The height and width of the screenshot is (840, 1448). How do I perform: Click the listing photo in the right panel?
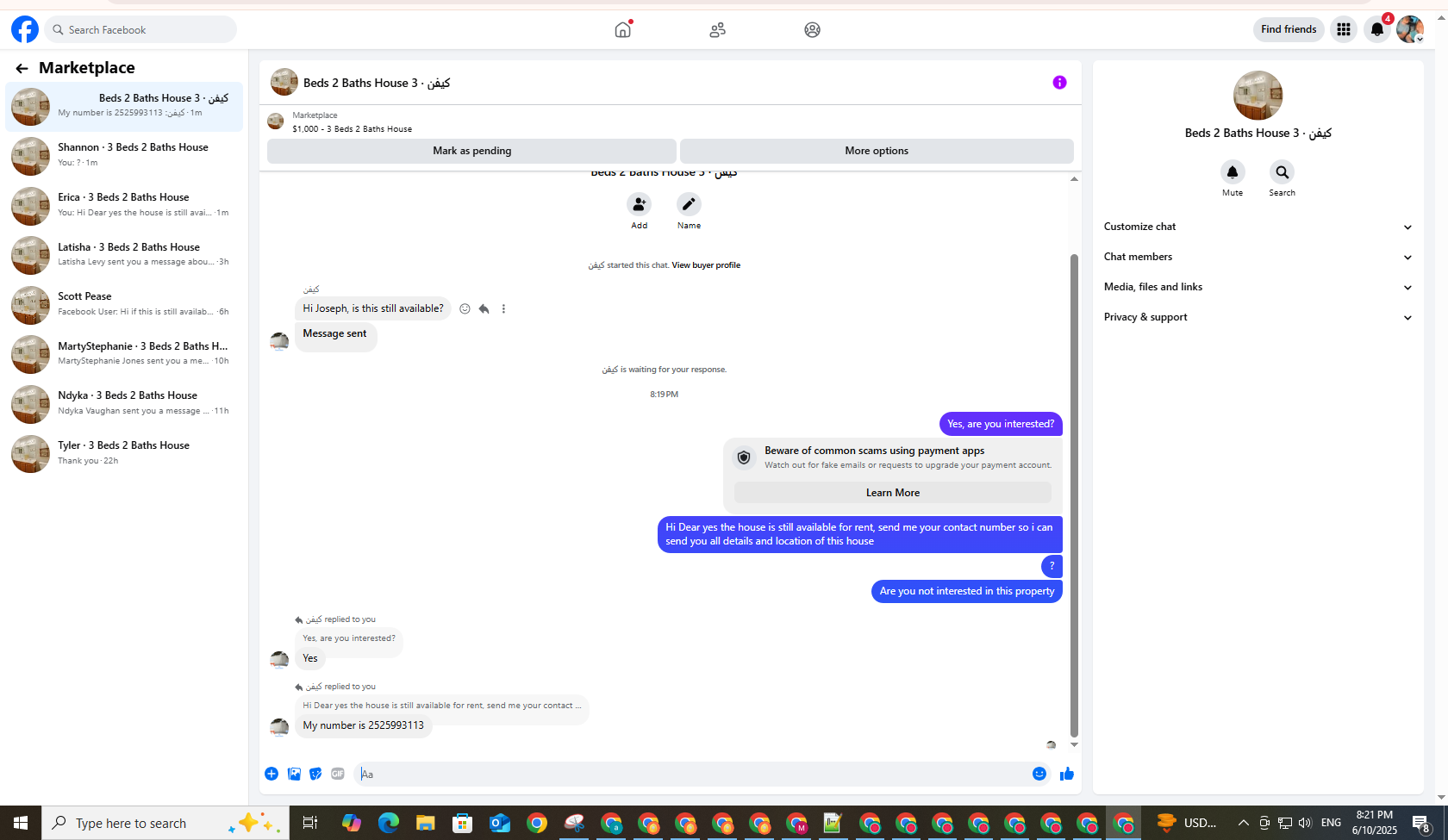click(x=1258, y=96)
